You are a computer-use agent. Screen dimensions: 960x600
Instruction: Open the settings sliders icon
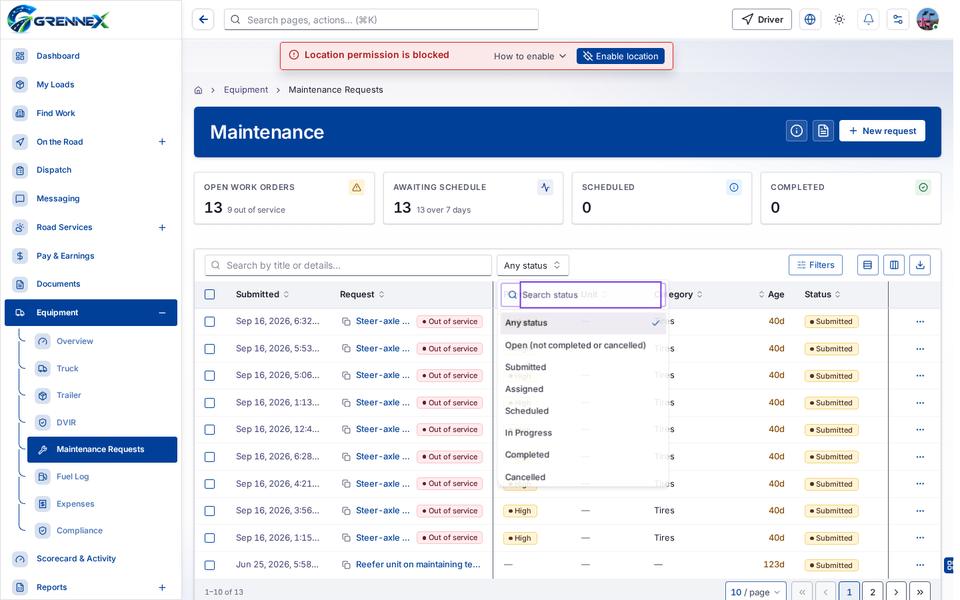click(898, 20)
